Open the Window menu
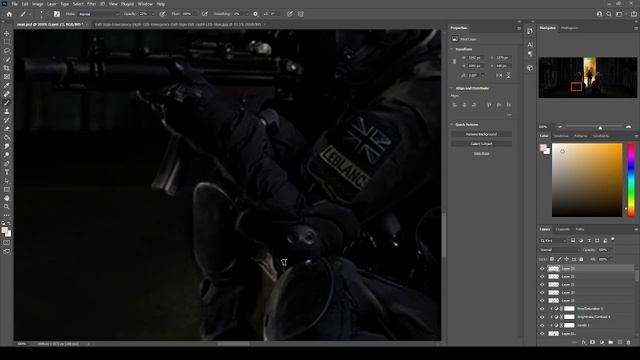 pos(145,4)
